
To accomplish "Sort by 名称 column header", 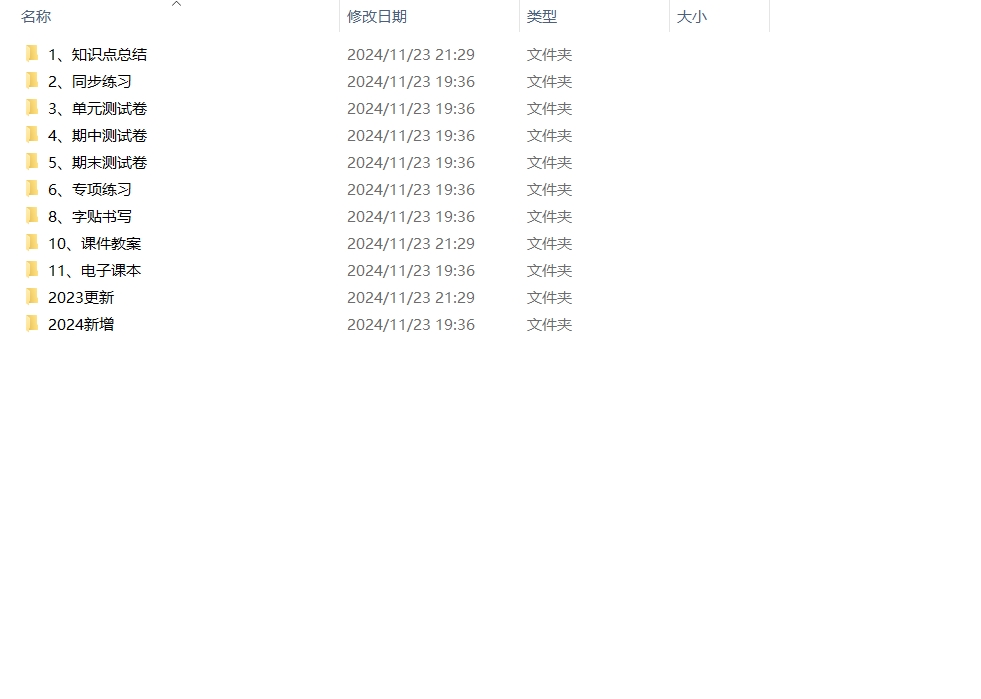I will [x=36, y=17].
